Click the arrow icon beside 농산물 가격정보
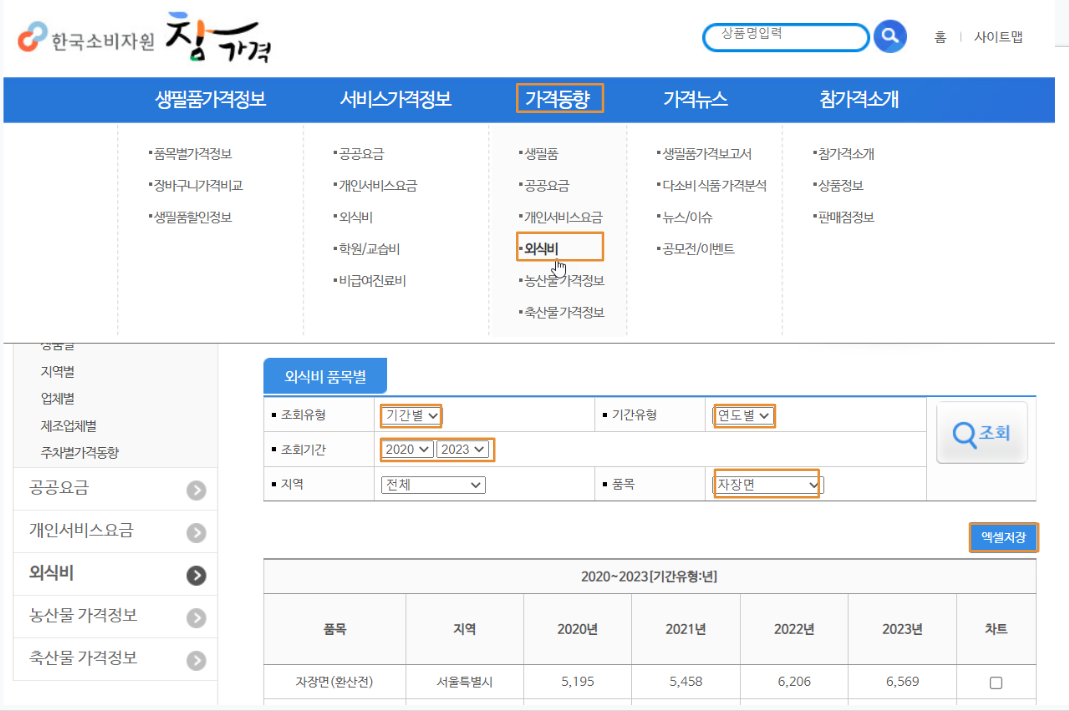The width and height of the screenshot is (1069, 711). point(196,618)
